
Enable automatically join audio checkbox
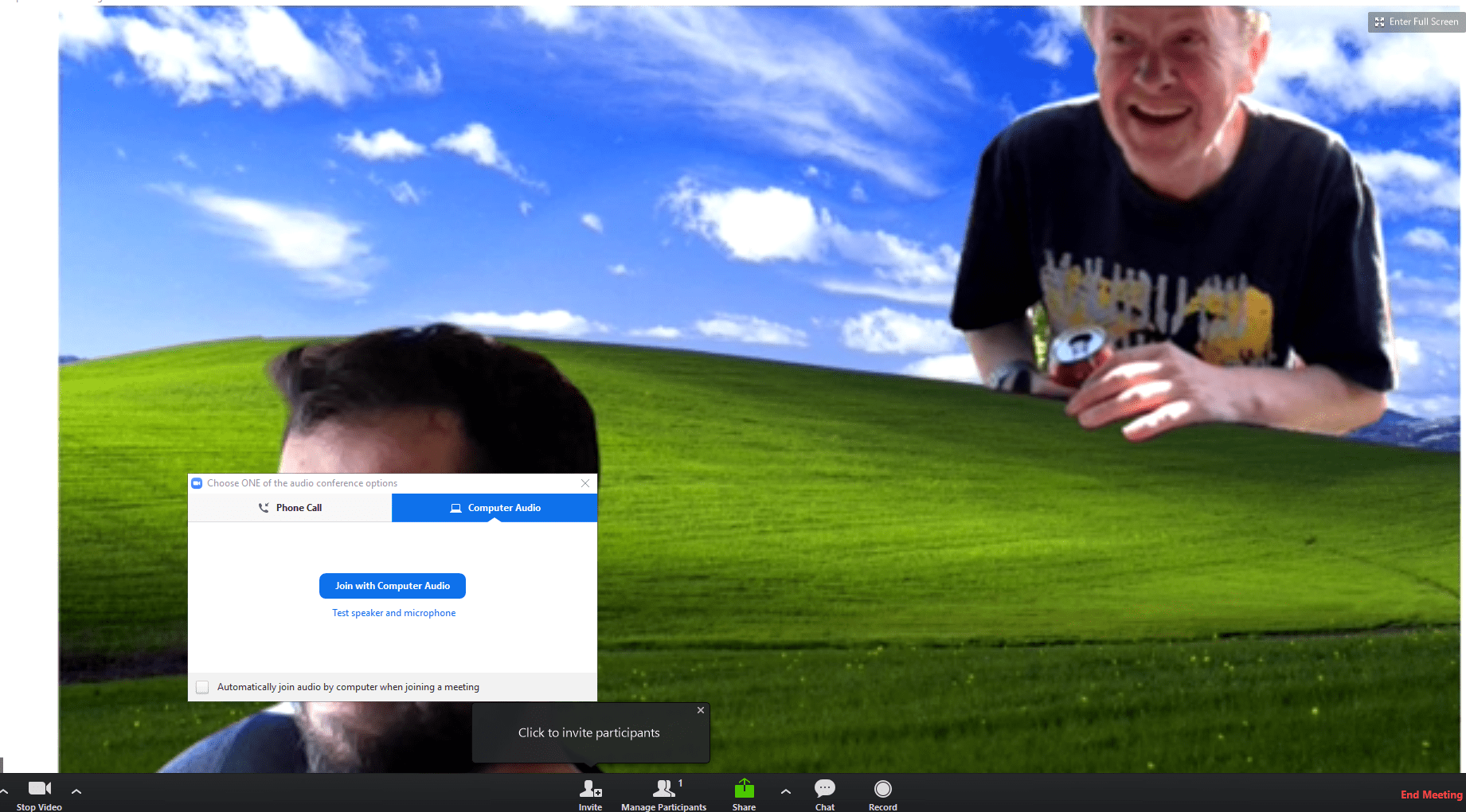pos(202,687)
